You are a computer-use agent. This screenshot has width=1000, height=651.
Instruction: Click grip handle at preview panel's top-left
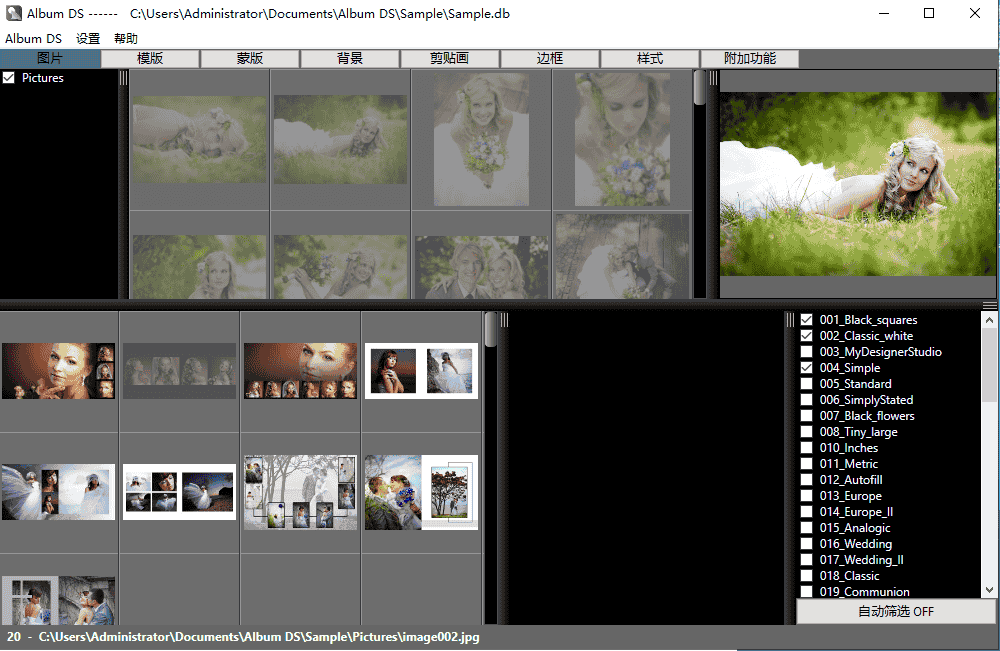point(713,78)
